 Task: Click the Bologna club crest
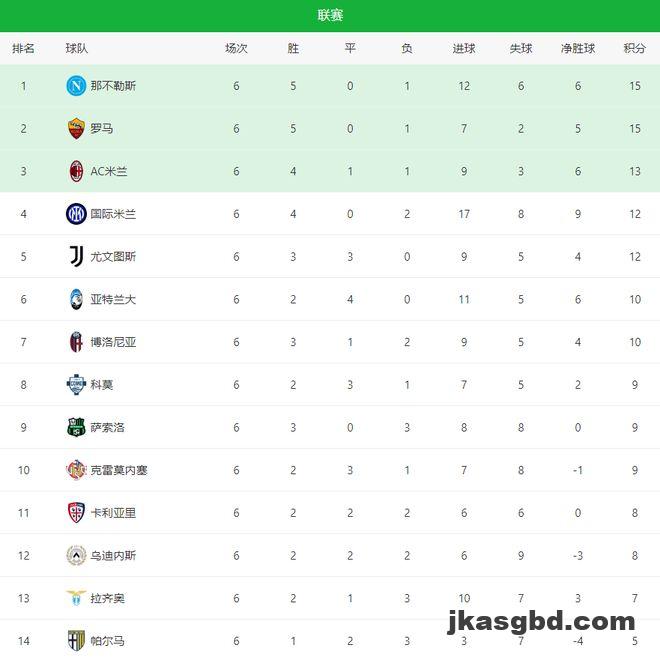(x=76, y=342)
